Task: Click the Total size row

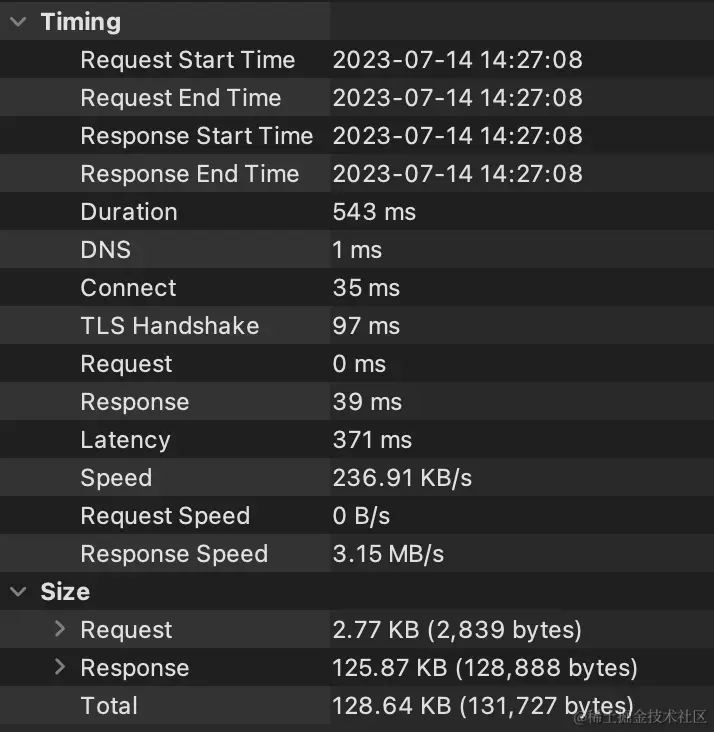Action: [357, 705]
